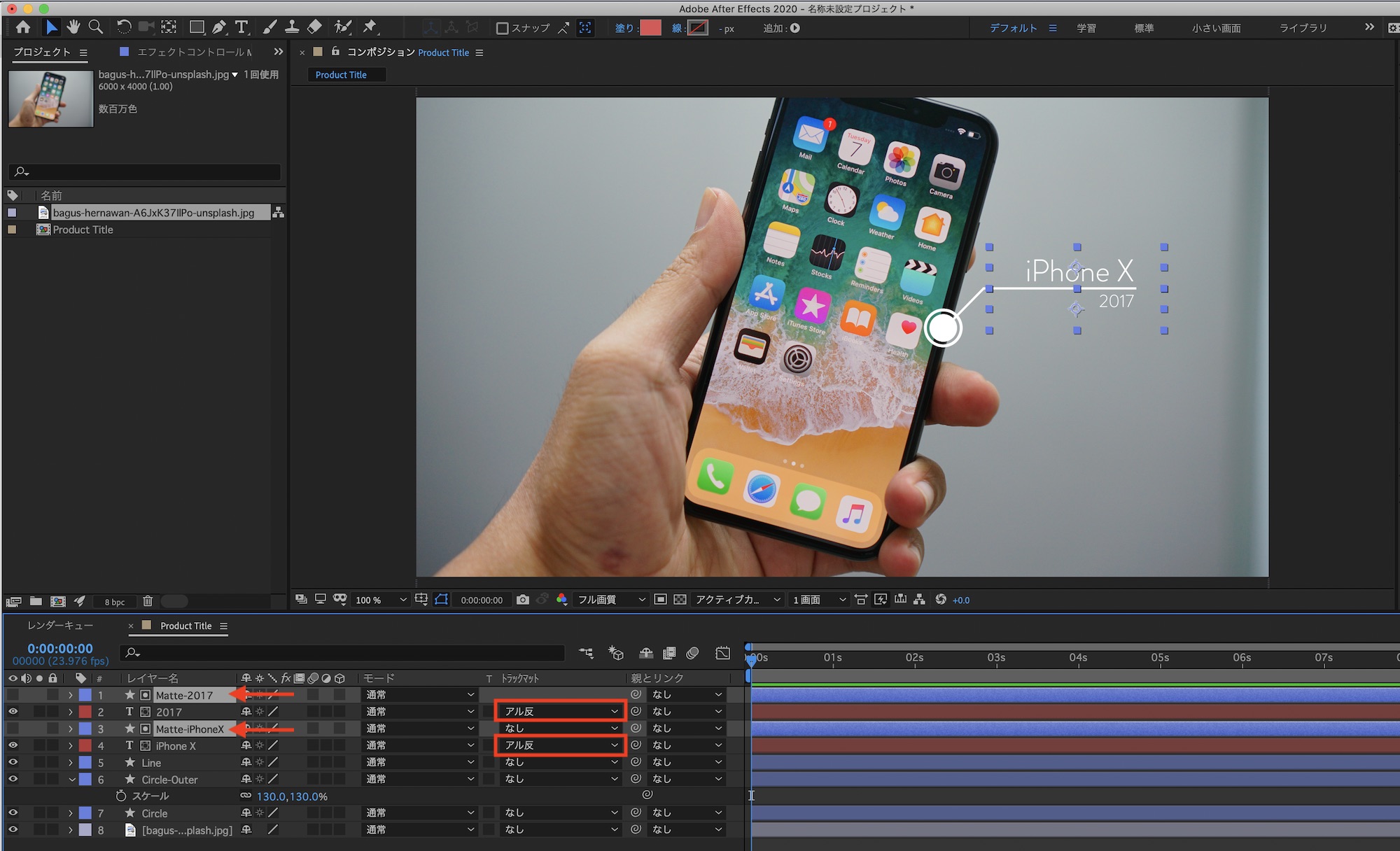Image resolution: width=1400 pixels, height=851 pixels.
Task: Select the Pen tool
Action: click(219, 27)
